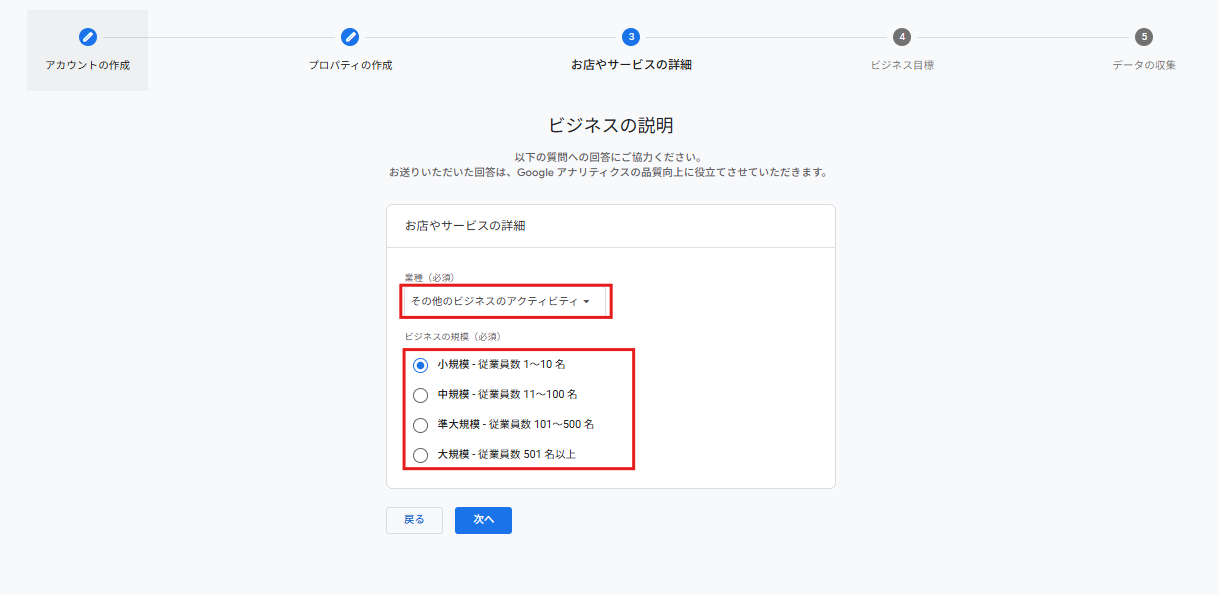Click the 戻る button
Viewport: 1219px width, 594px height.
pos(414,520)
